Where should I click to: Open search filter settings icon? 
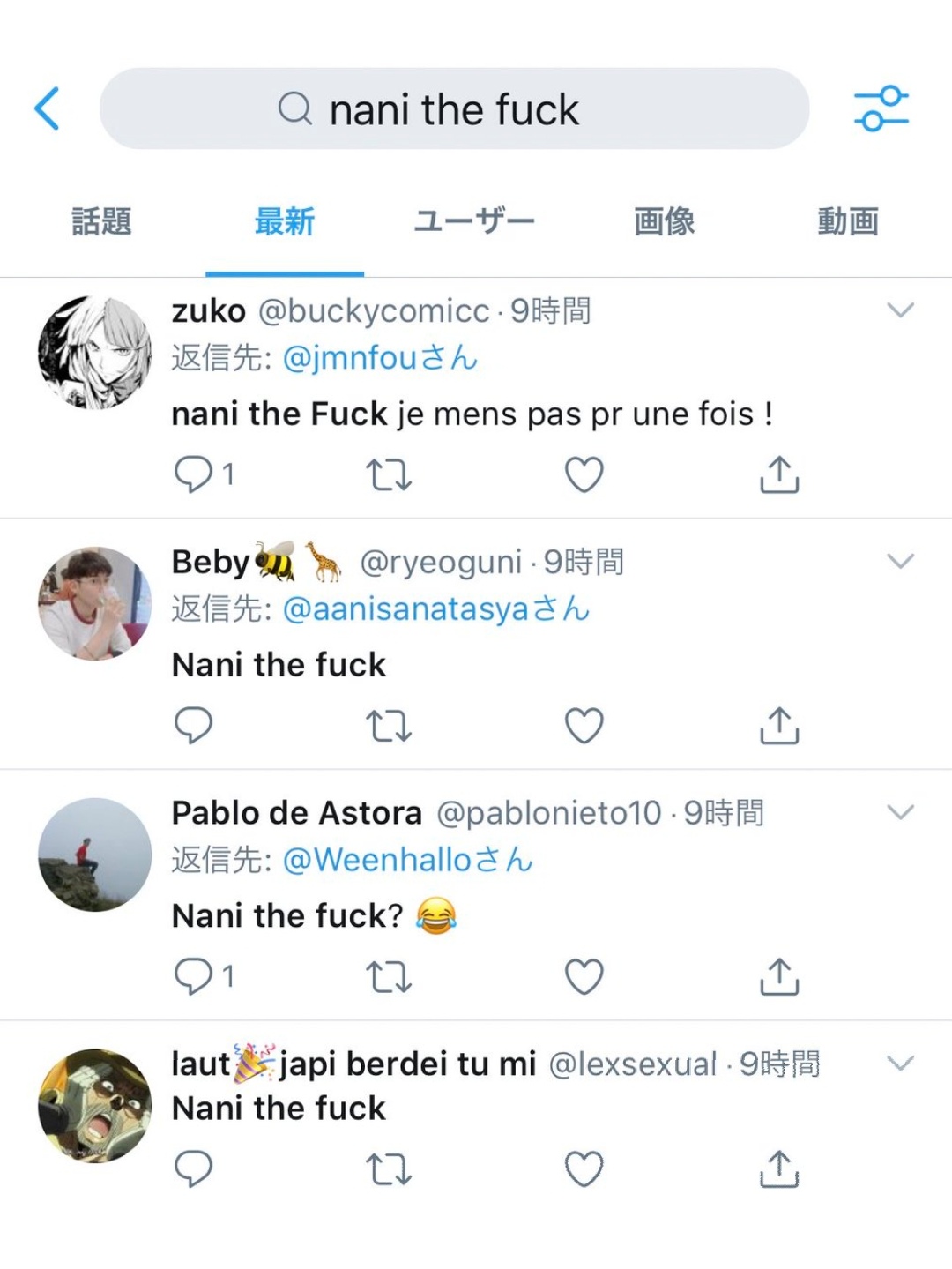coord(881,108)
